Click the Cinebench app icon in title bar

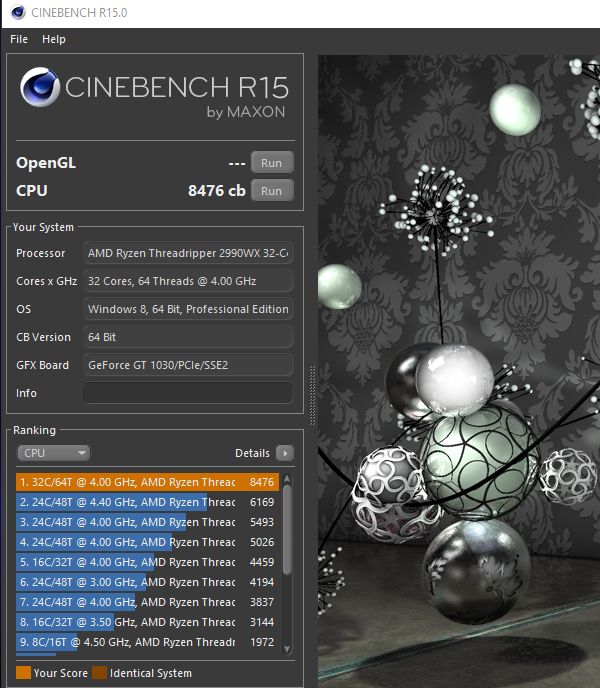point(18,12)
